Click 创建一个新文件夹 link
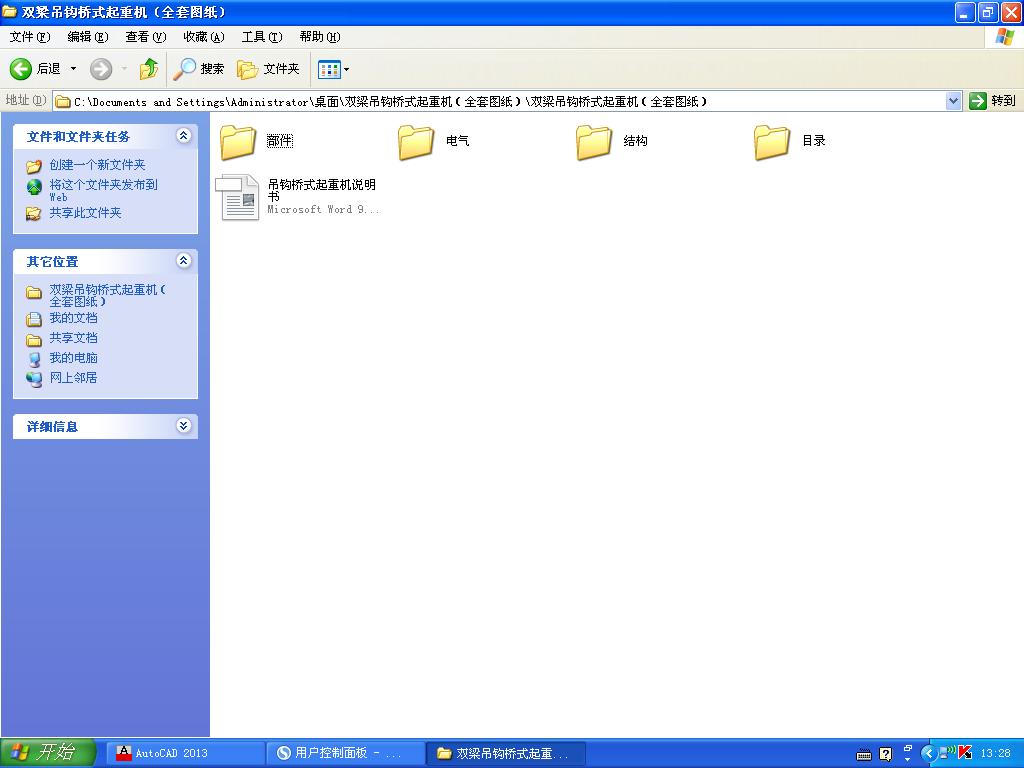Viewport: 1024px width, 768px height. (x=97, y=165)
